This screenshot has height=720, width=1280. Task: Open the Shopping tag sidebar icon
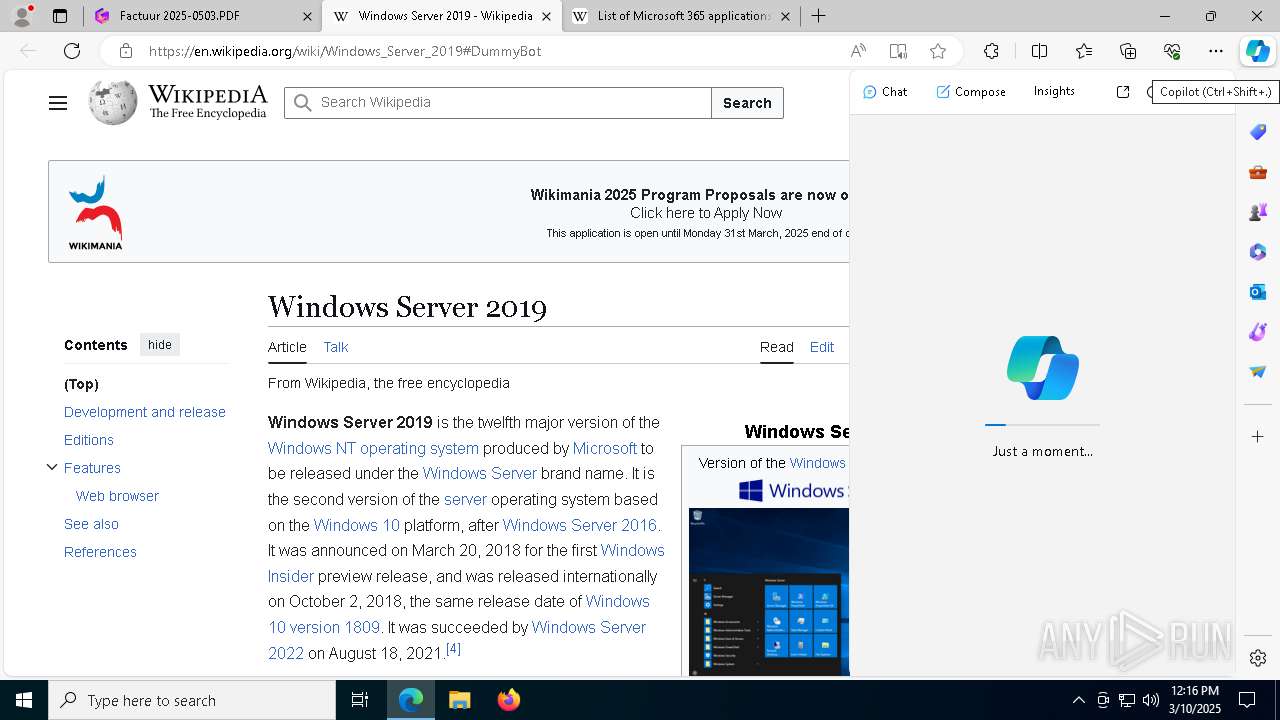click(x=1258, y=132)
